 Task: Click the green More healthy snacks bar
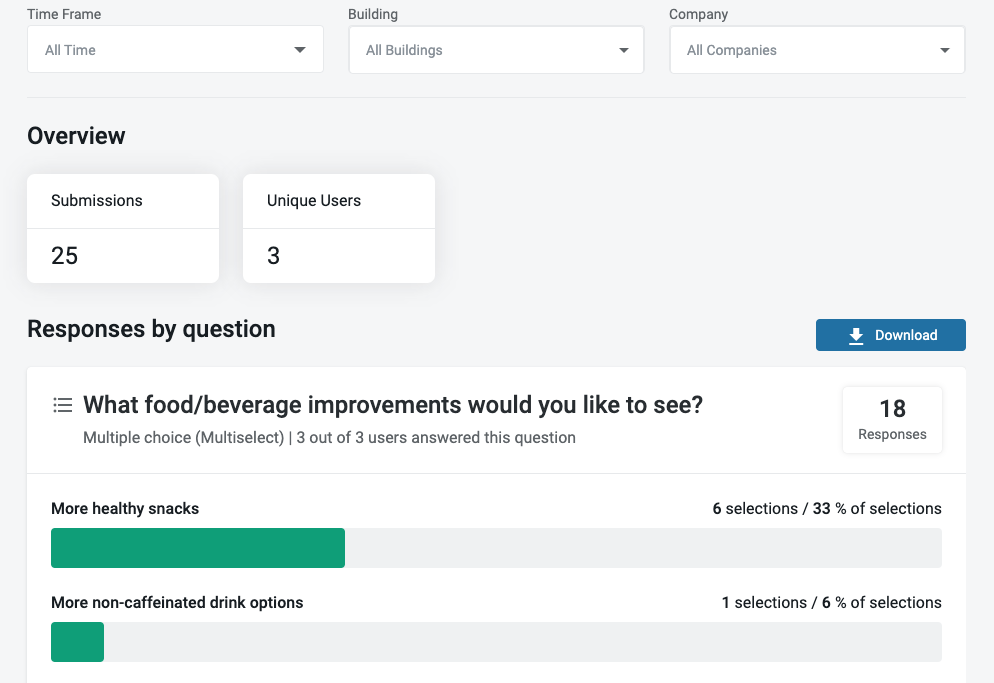(x=198, y=548)
